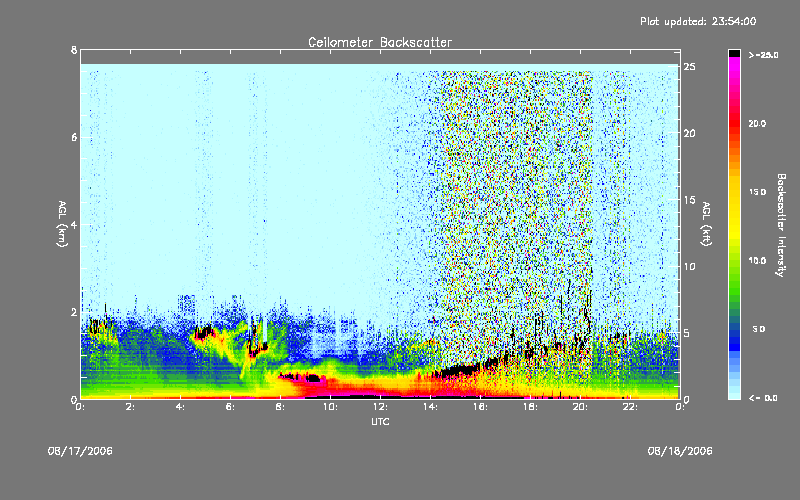Click the '22:' hour tick label
This screenshot has width=800, height=500.
point(630,407)
